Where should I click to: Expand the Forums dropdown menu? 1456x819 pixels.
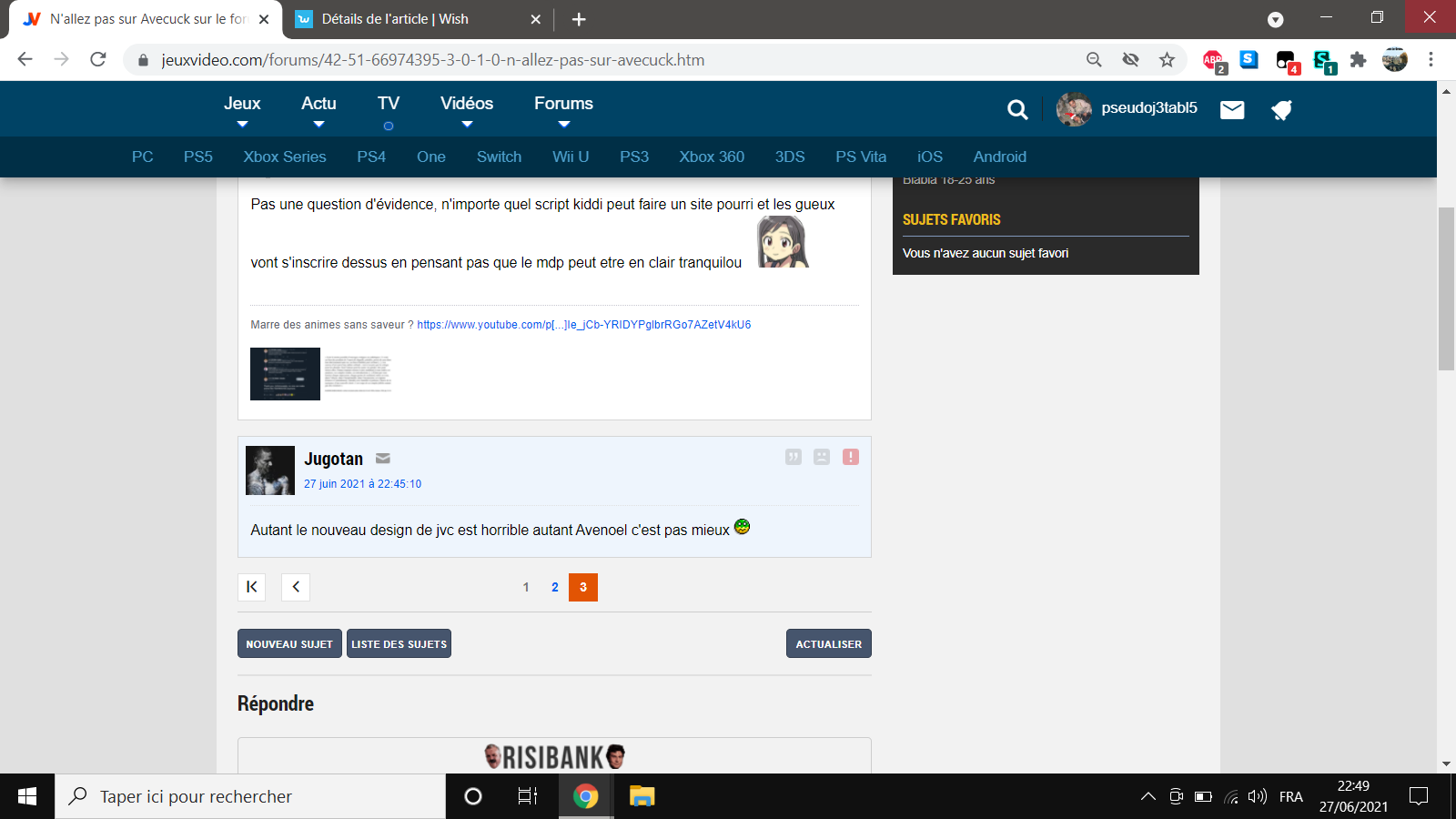[563, 109]
